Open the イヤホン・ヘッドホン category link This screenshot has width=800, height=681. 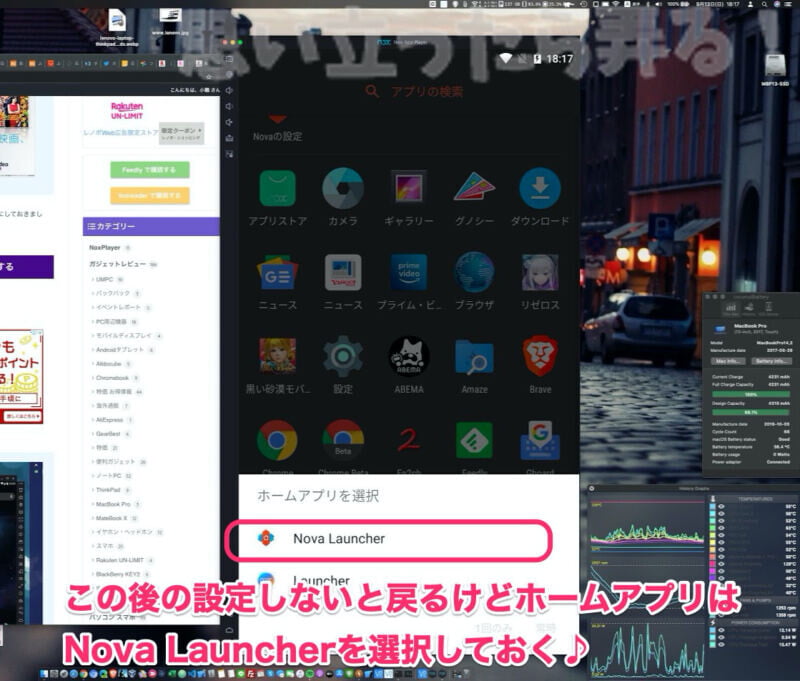pyautogui.click(x=124, y=532)
